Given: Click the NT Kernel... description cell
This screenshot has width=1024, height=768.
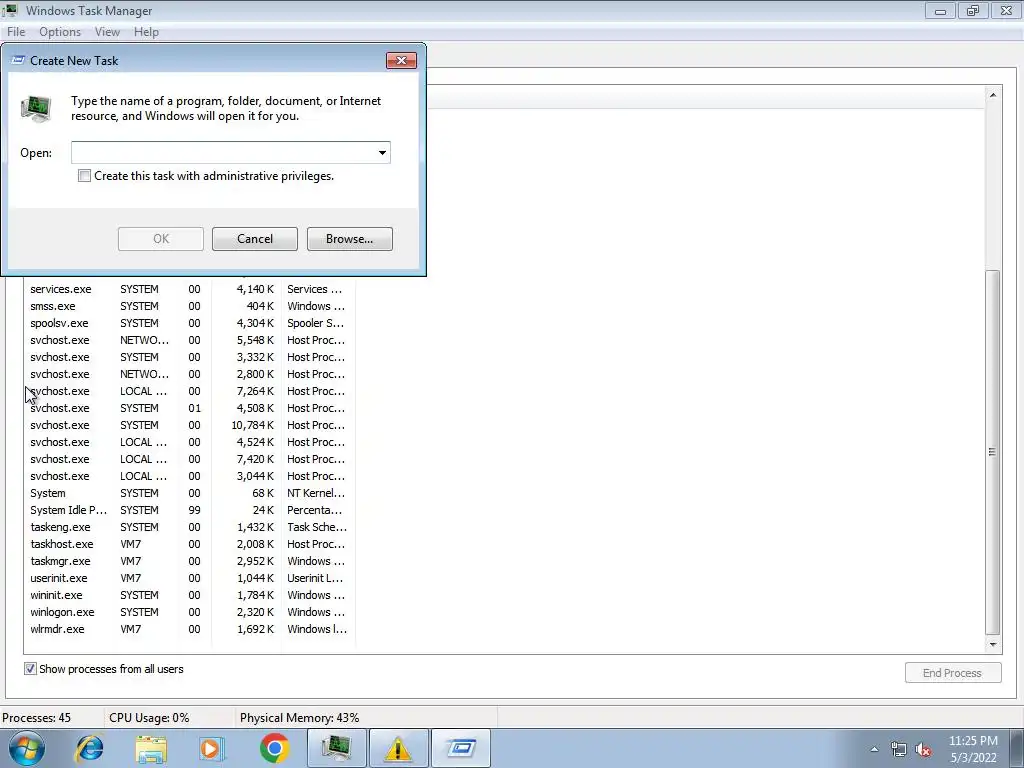Looking at the screenshot, I should (x=316, y=493).
